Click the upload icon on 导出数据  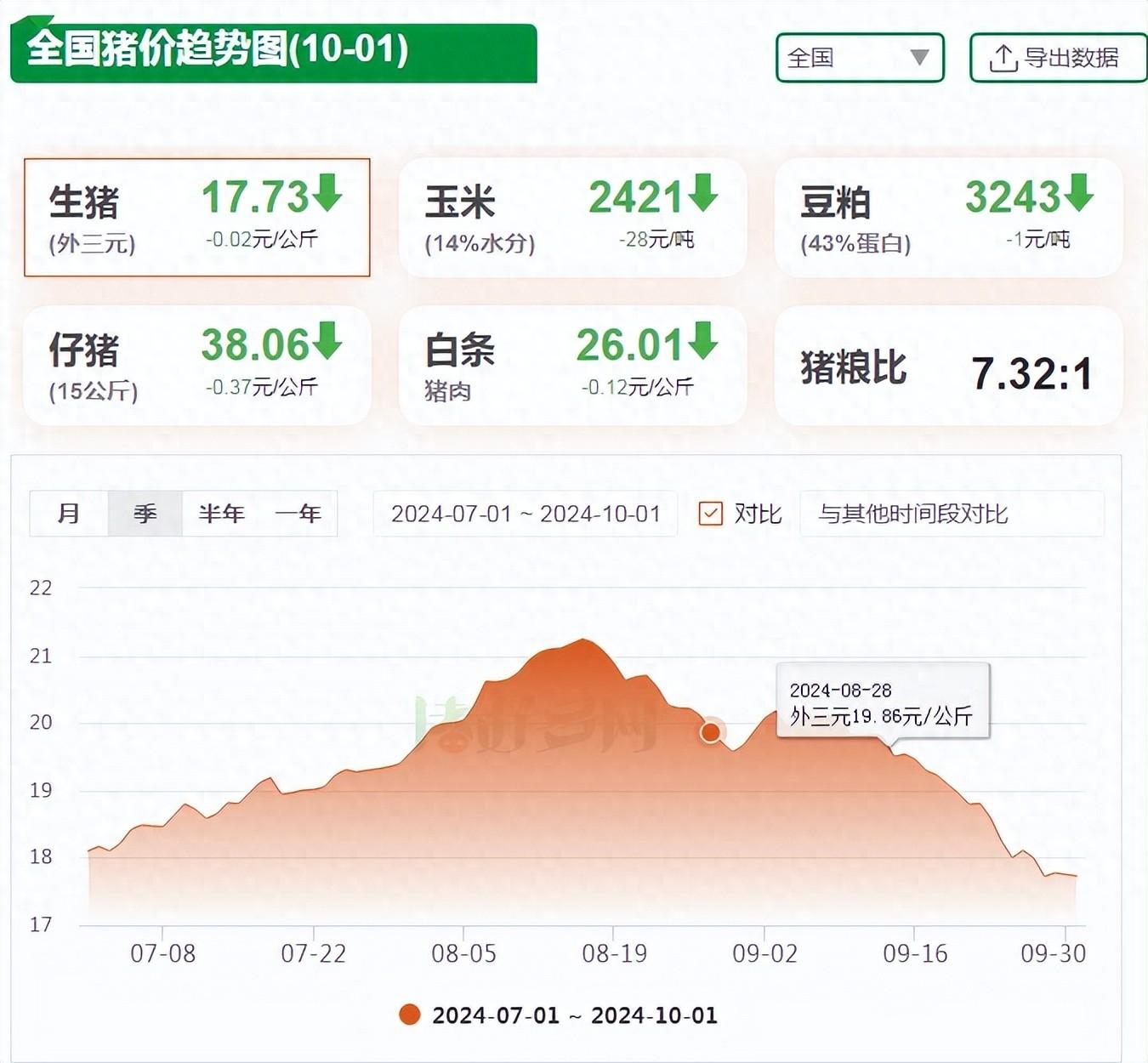1003,59
